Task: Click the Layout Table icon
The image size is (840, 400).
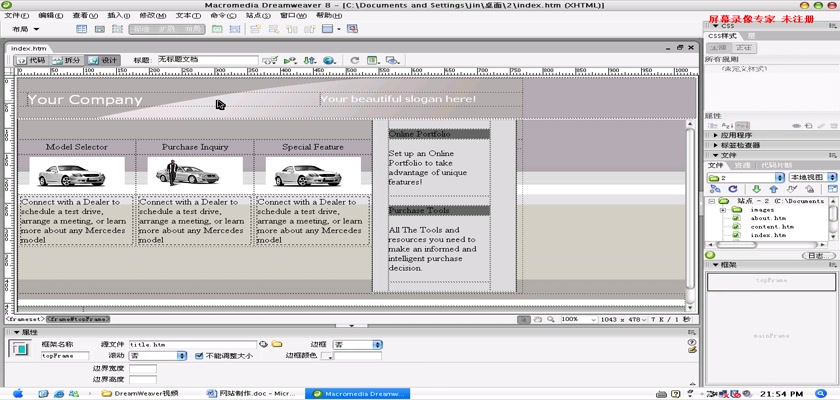Action: coord(217,29)
